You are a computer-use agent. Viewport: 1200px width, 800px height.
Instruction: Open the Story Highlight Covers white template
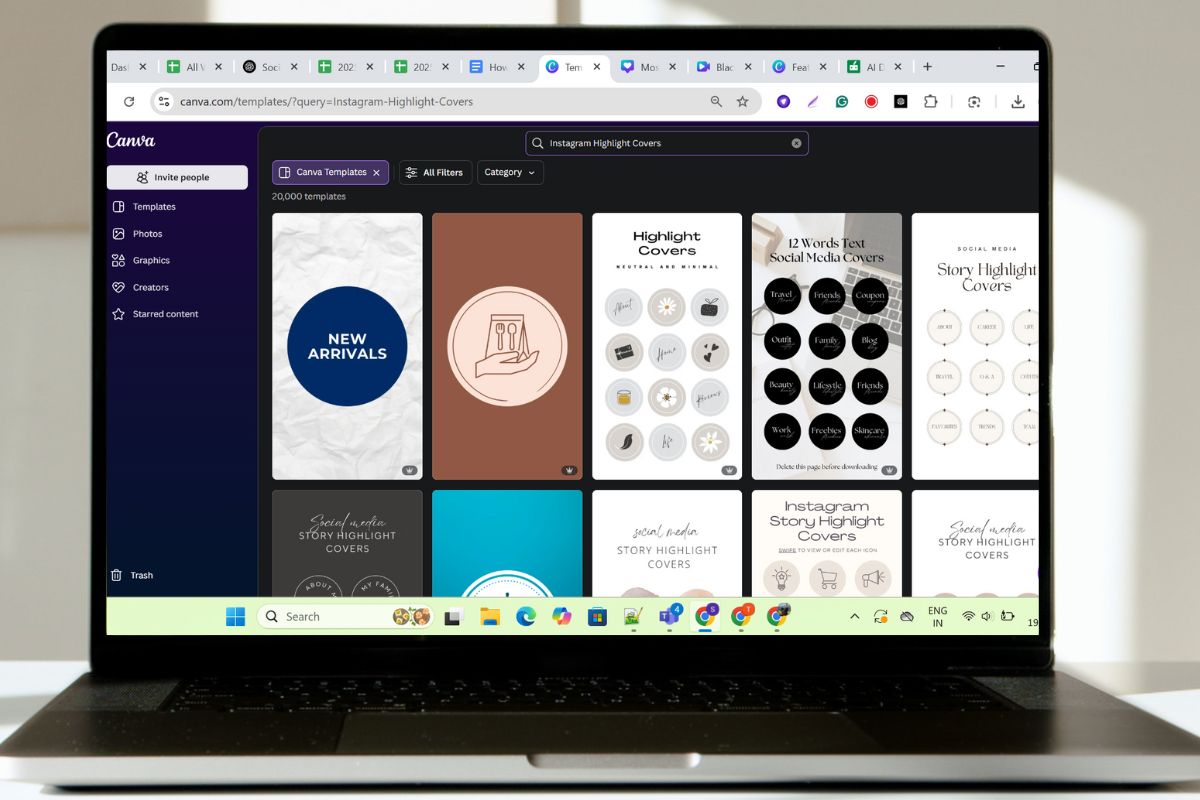975,346
